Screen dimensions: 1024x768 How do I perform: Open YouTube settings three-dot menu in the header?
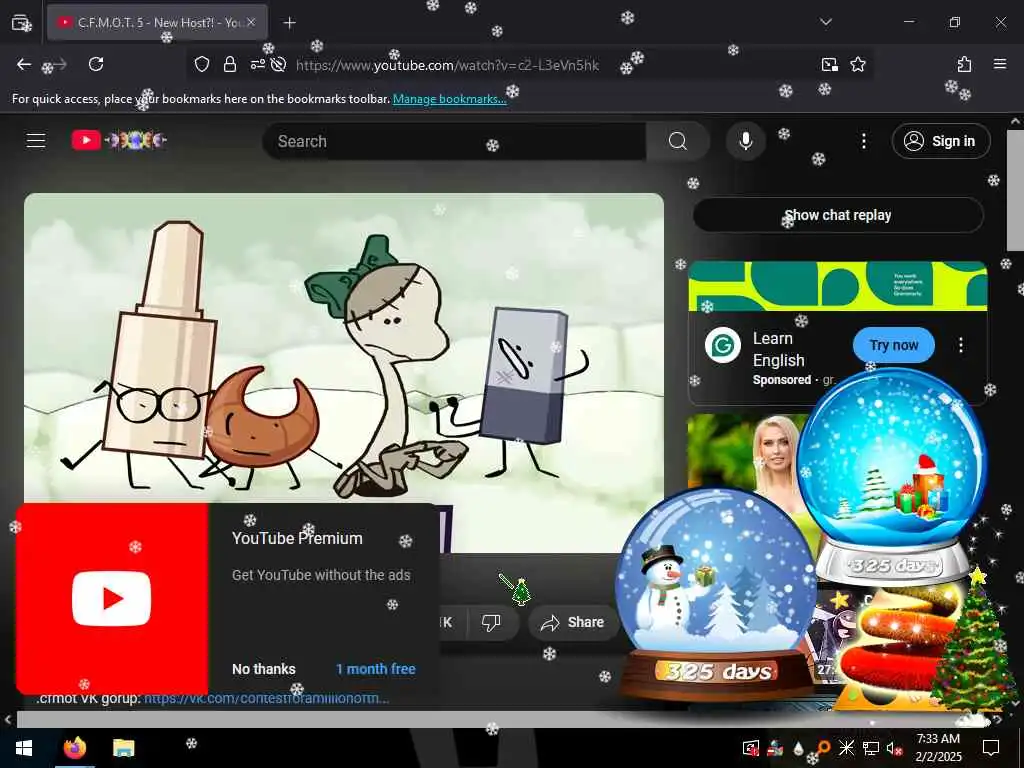[863, 141]
